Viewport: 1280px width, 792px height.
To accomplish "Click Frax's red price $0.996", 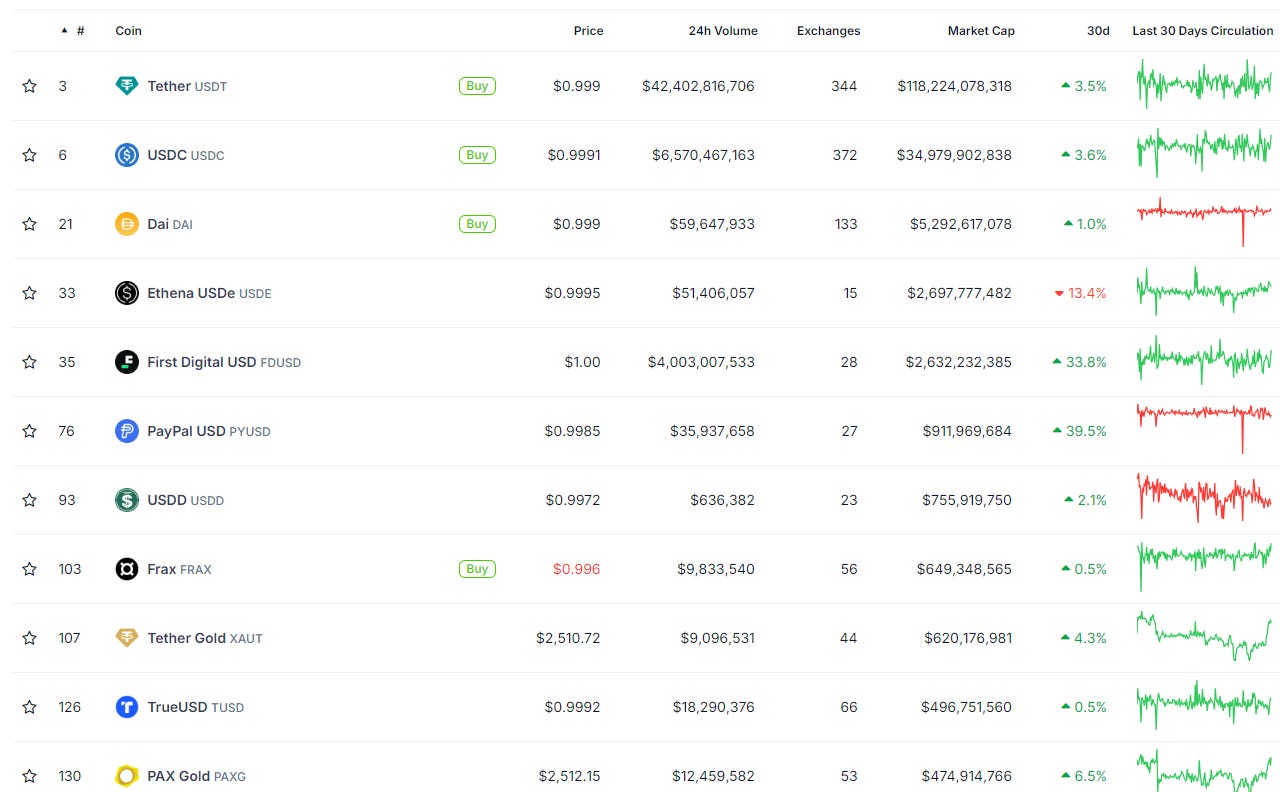I will click(x=577, y=569).
